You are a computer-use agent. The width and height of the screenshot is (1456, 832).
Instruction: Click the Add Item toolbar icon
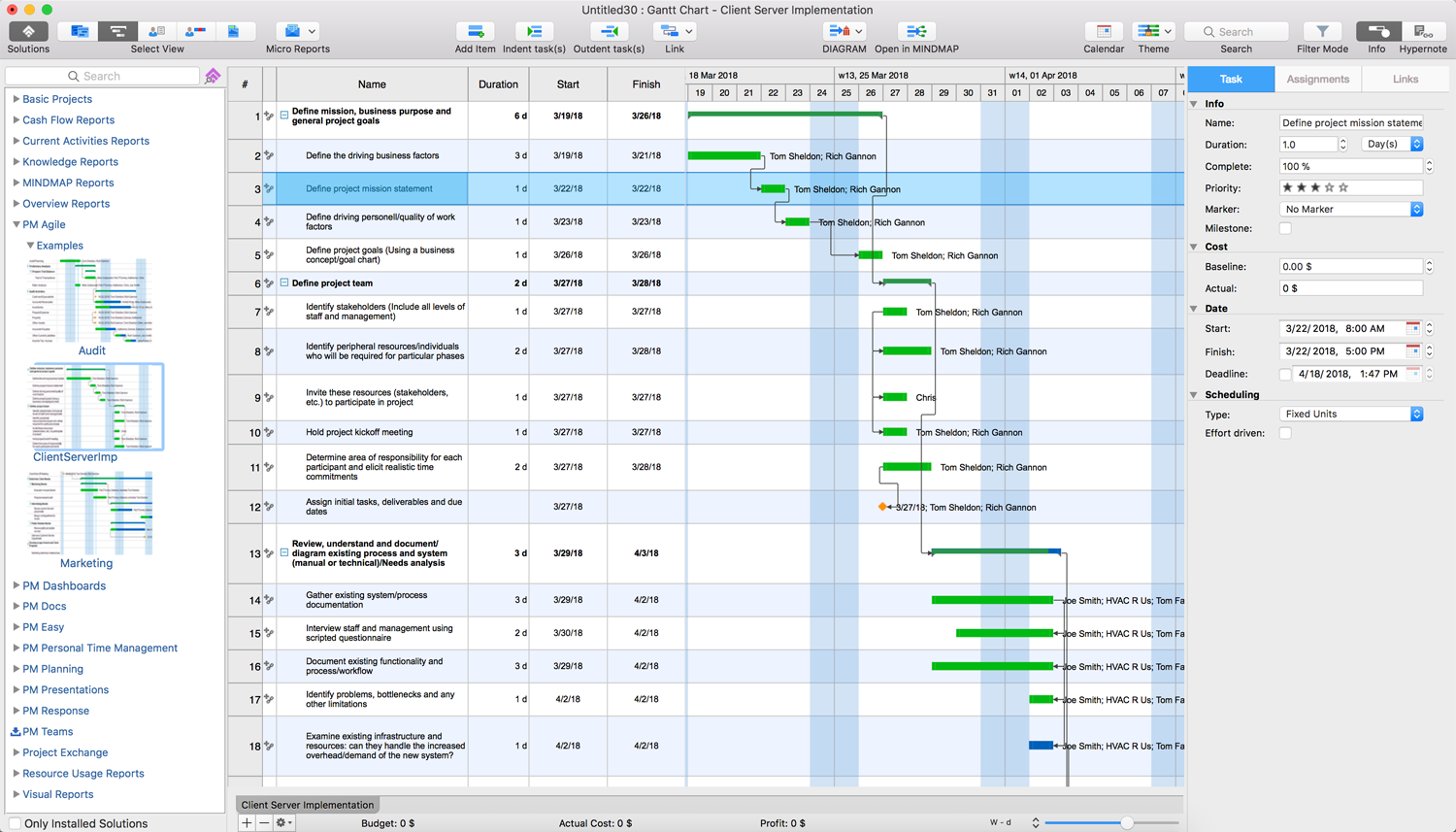point(475,32)
